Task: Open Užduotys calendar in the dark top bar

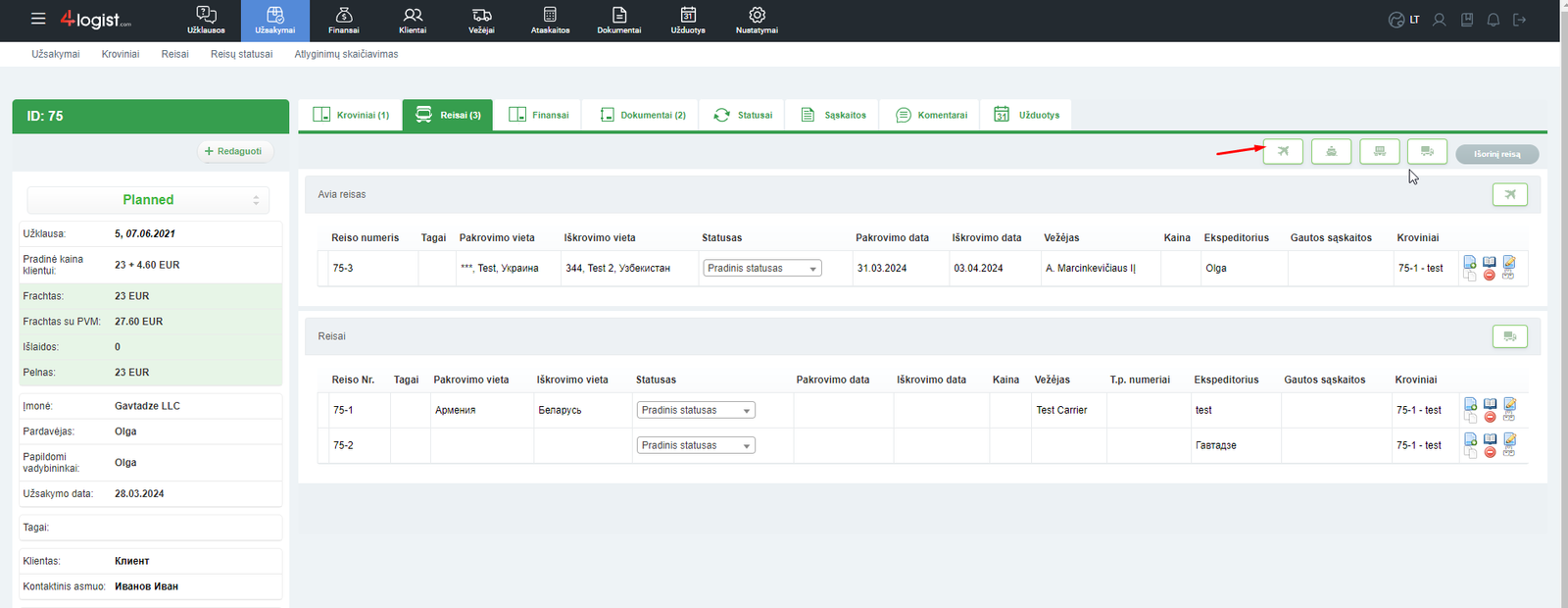Action: pos(688,21)
